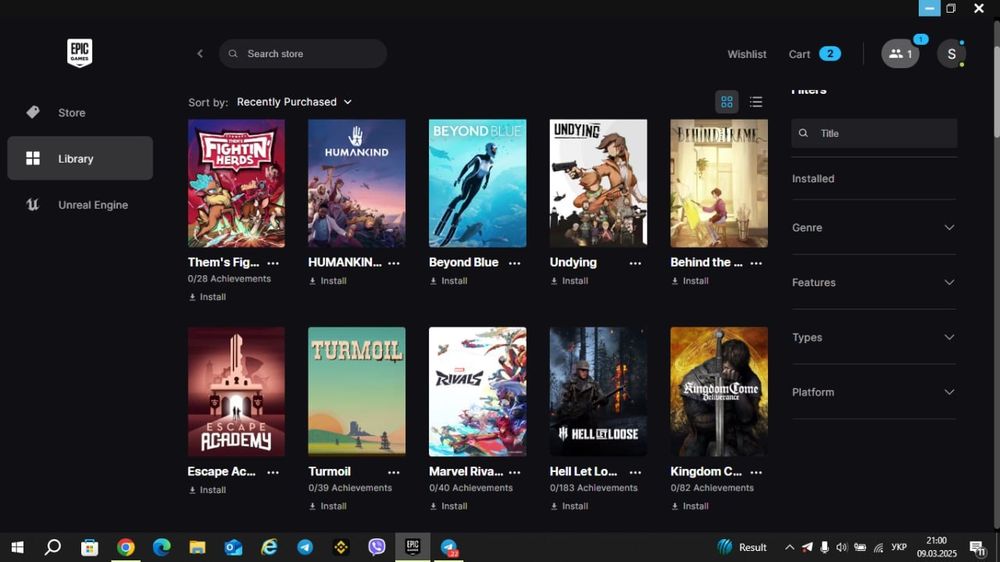Open more options for Beyond Blue

[x=514, y=263]
